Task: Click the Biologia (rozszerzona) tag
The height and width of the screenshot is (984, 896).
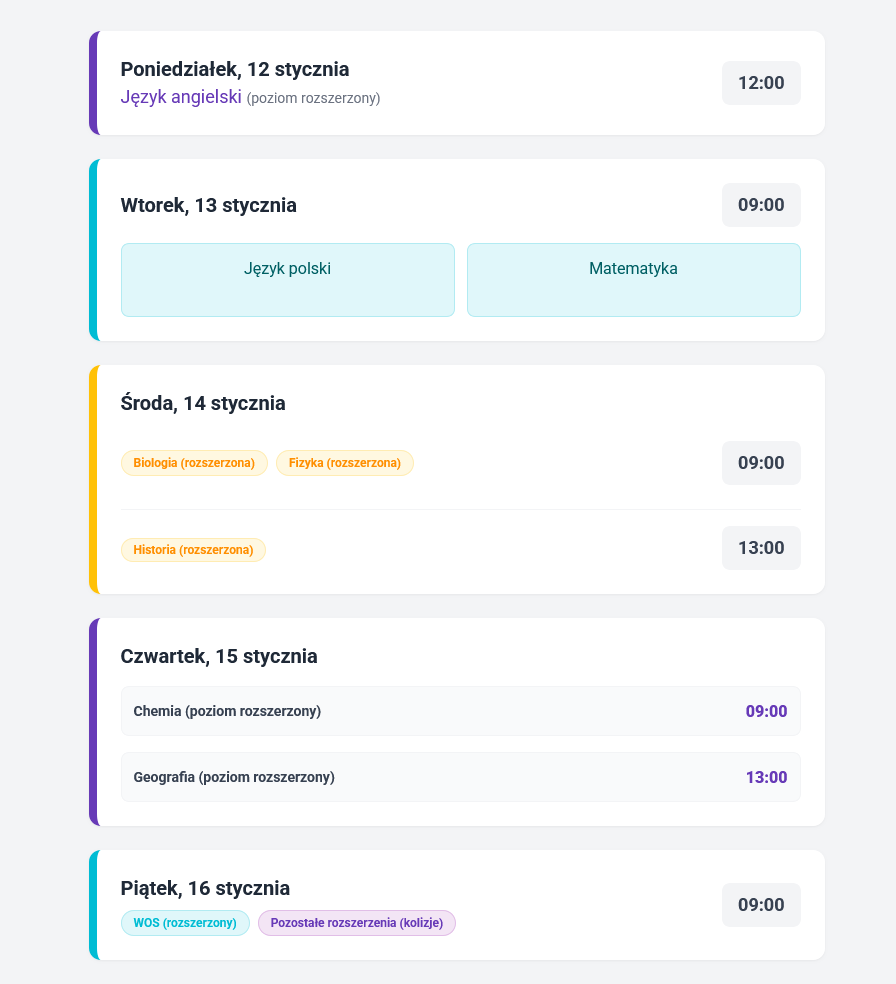Action: point(194,463)
